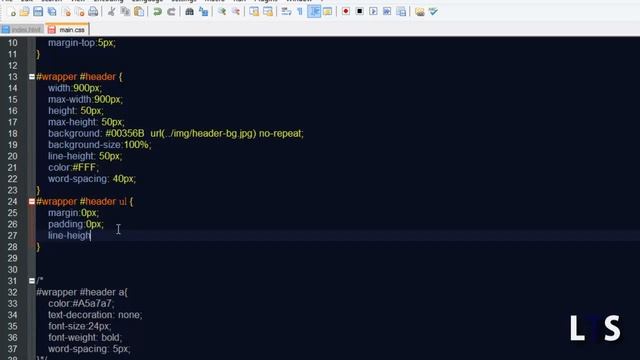640x360 pixels.
Task: Click 'font-weight: bold;' line
Action: (x=85, y=338)
